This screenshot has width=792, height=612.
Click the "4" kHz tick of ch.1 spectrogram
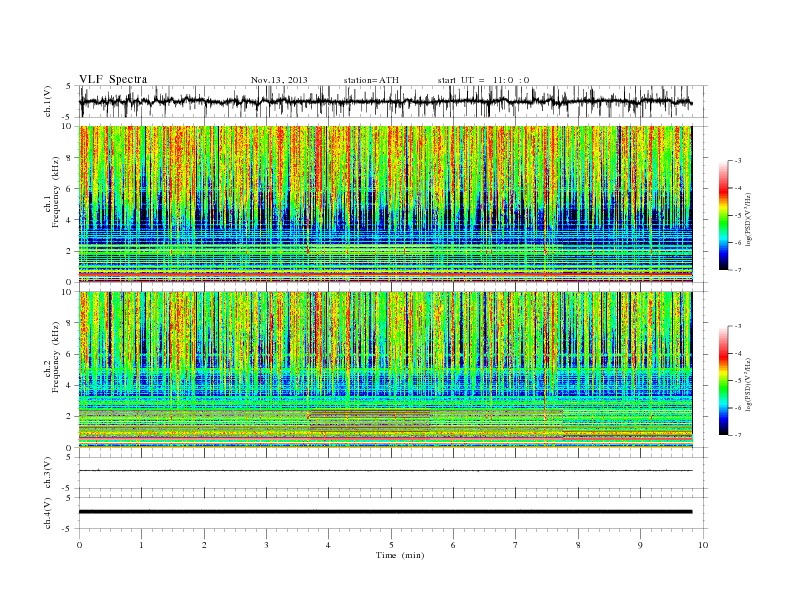click(x=70, y=220)
